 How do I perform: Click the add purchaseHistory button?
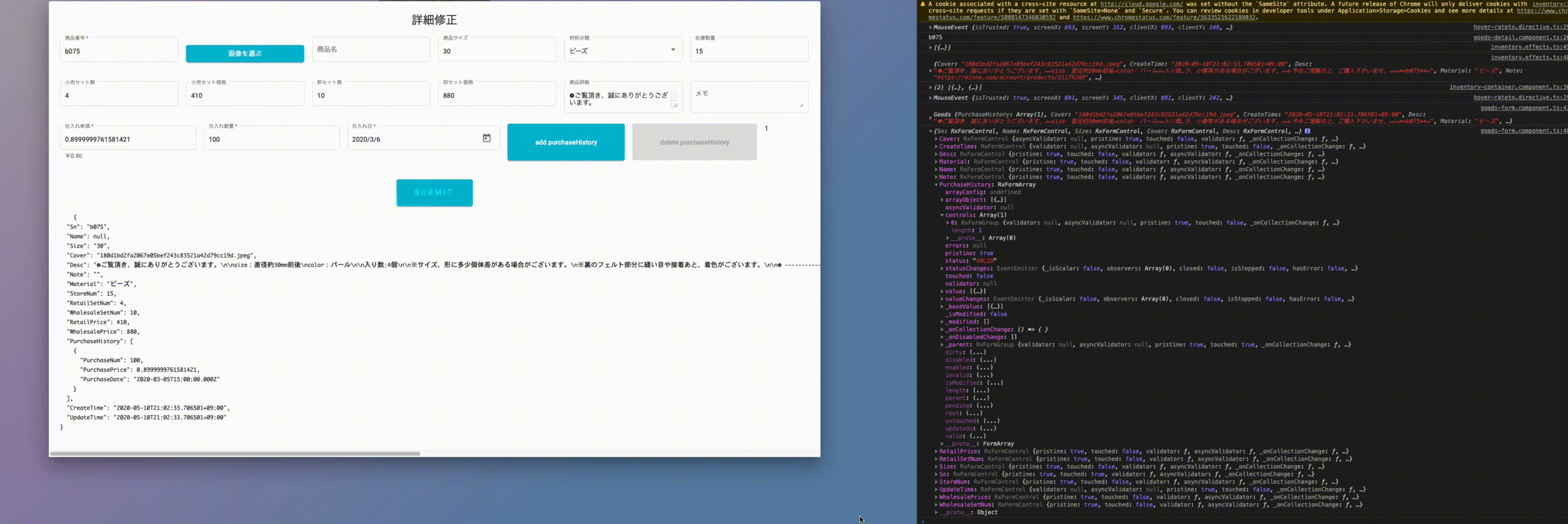(565, 142)
